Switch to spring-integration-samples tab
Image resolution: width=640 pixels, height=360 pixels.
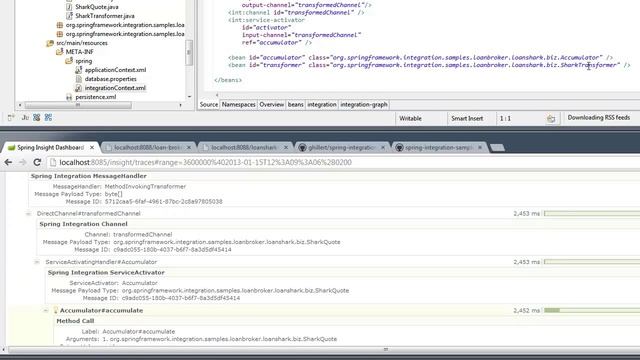click(439, 147)
